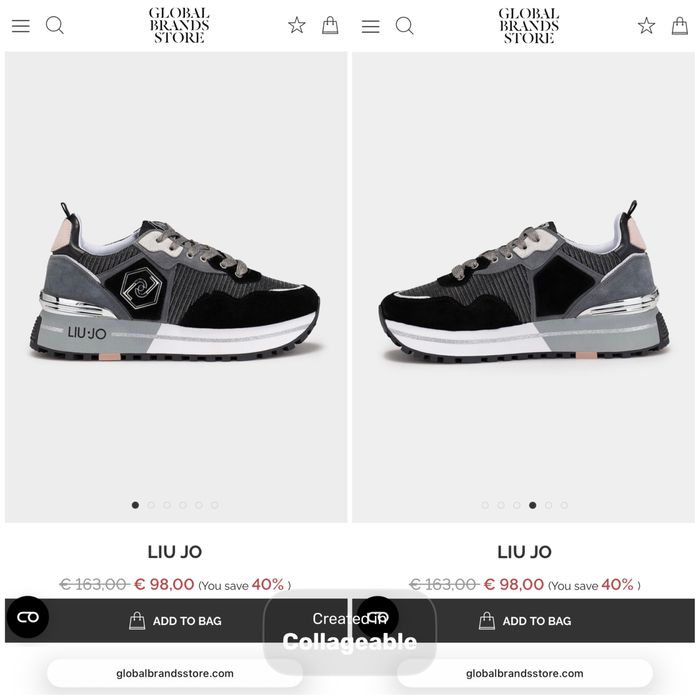Tap Global Brands Store logo on left

pyautogui.click(x=179, y=25)
